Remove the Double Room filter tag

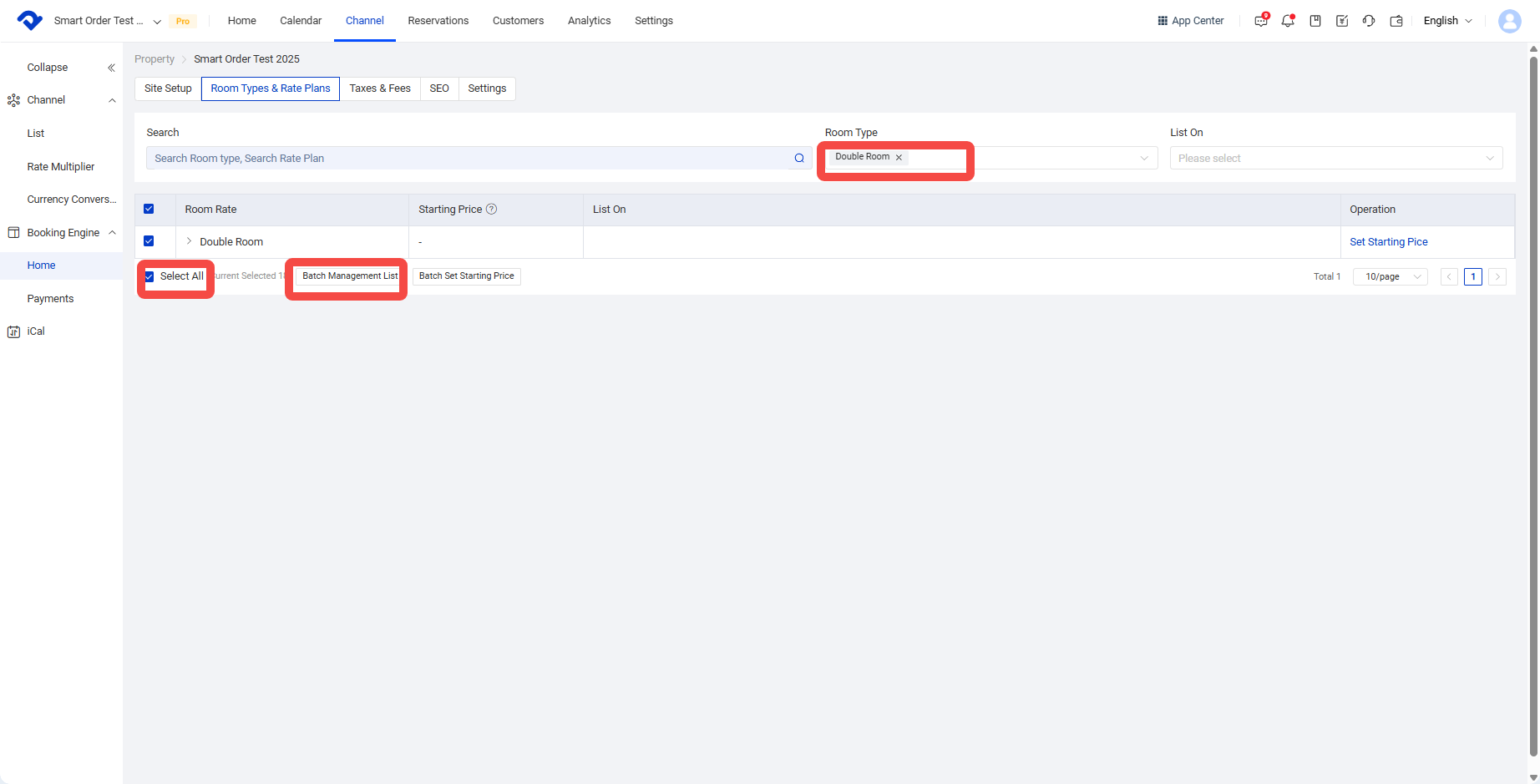click(899, 157)
